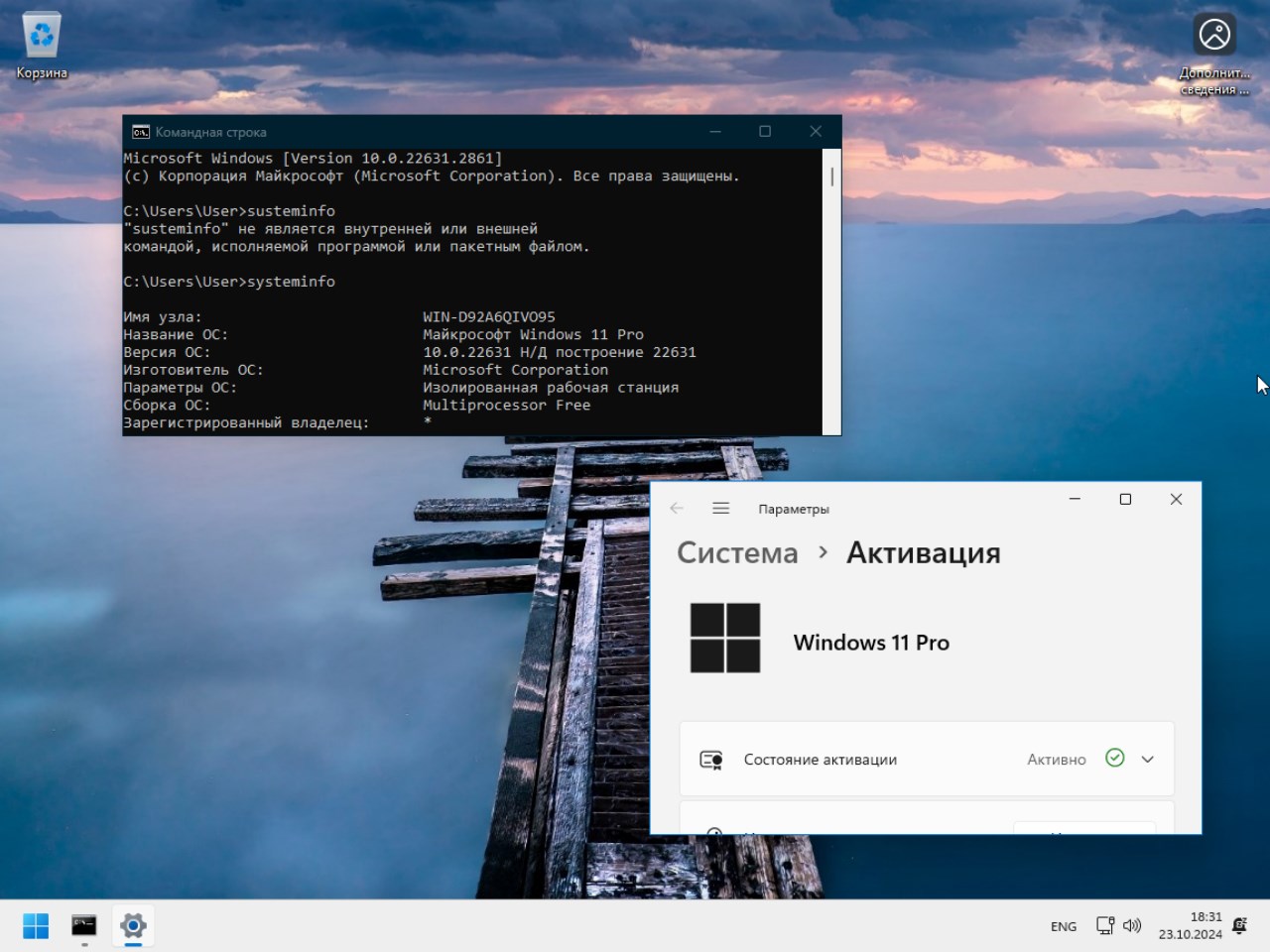This screenshot has height=952, width=1270.
Task: Click the Command Prompt title bar icon
Action: (141, 132)
